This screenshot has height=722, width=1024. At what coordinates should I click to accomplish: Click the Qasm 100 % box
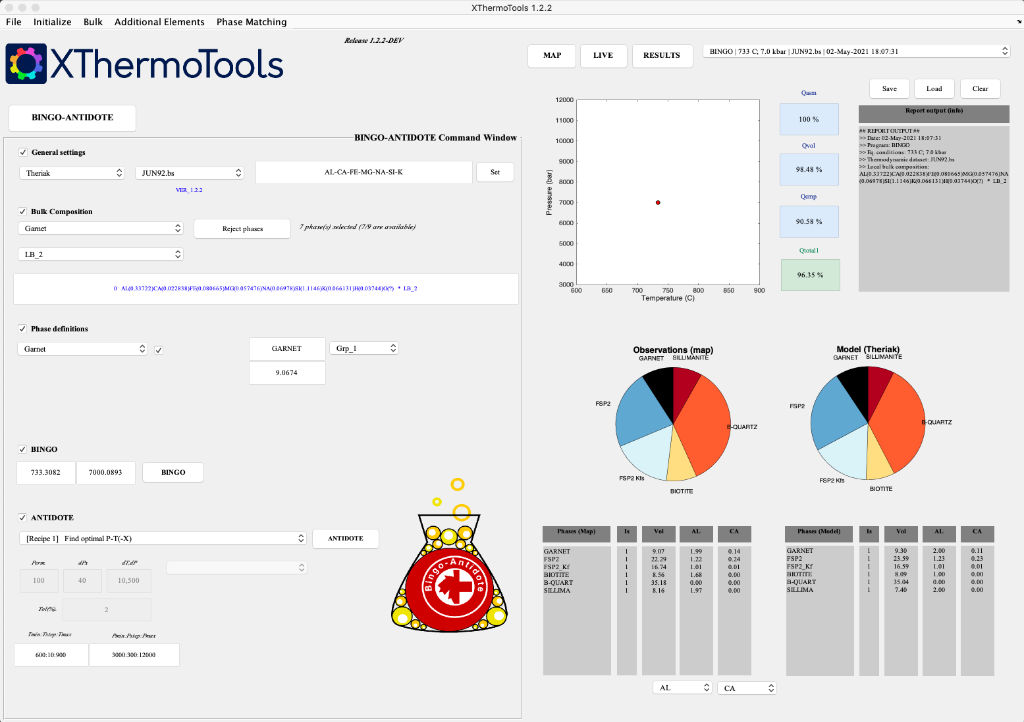pyautogui.click(x=808, y=119)
